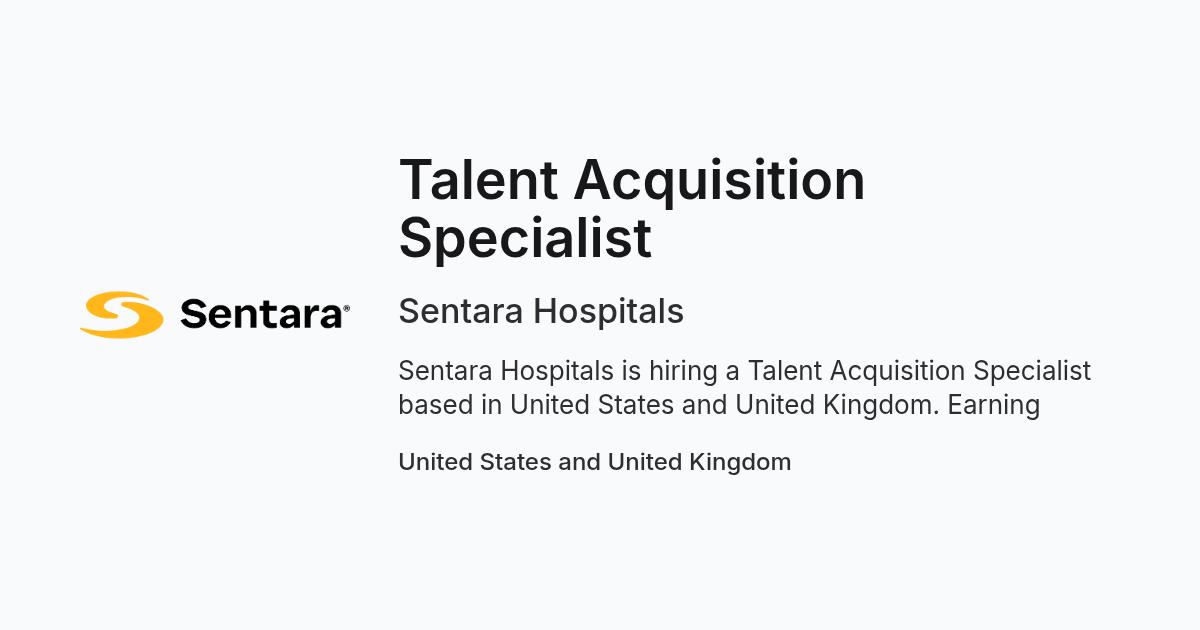
Task: Open the Talent Acquisition Specialist job title
Action: [632, 208]
